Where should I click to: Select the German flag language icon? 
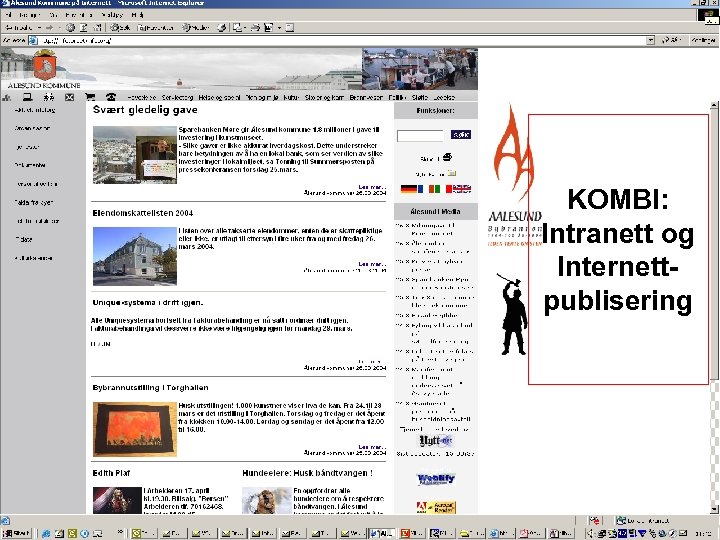[409, 189]
